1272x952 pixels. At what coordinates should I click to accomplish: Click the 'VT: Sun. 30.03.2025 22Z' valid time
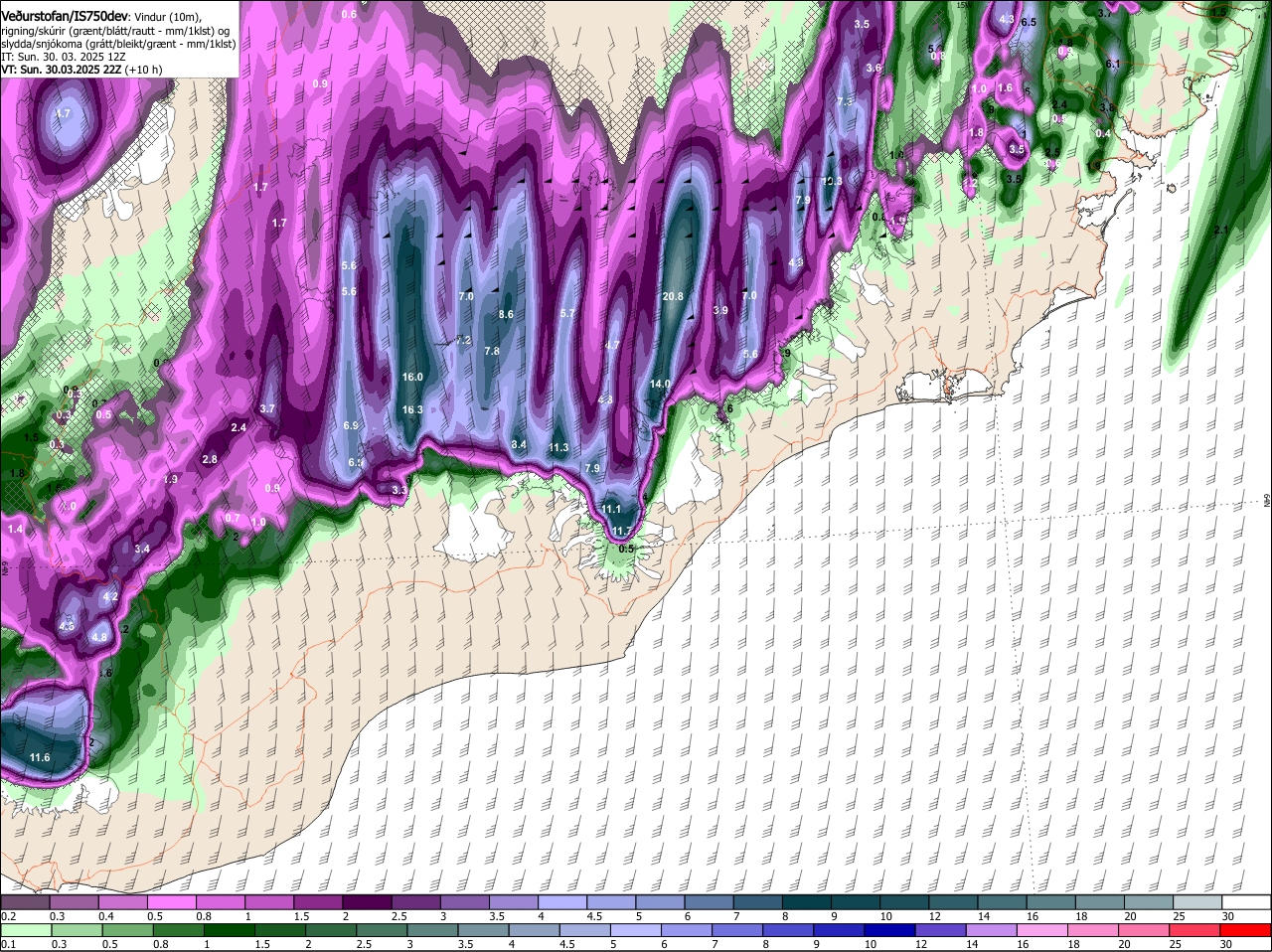click(62, 70)
